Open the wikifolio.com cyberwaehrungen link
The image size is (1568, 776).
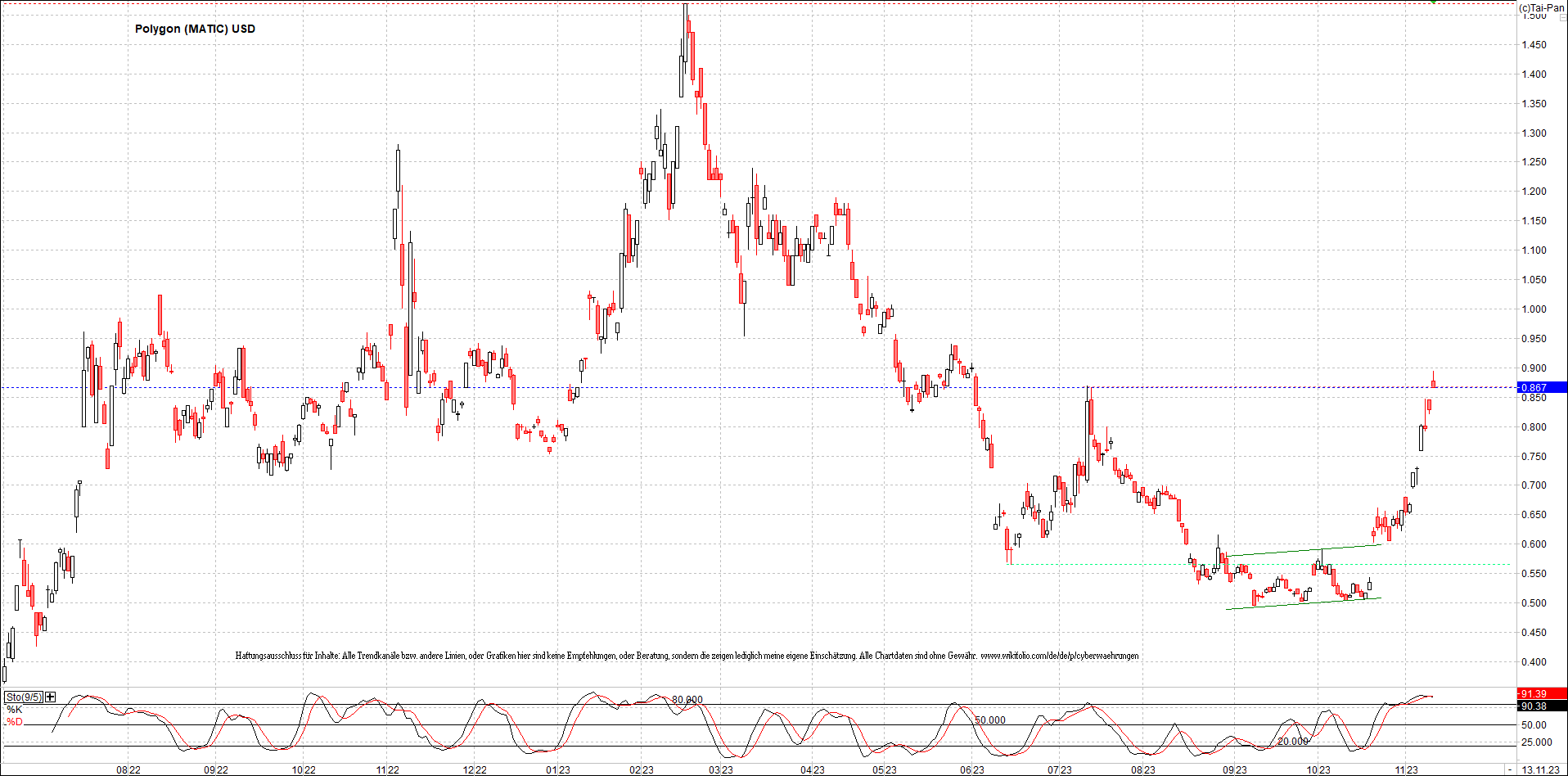1059,656
